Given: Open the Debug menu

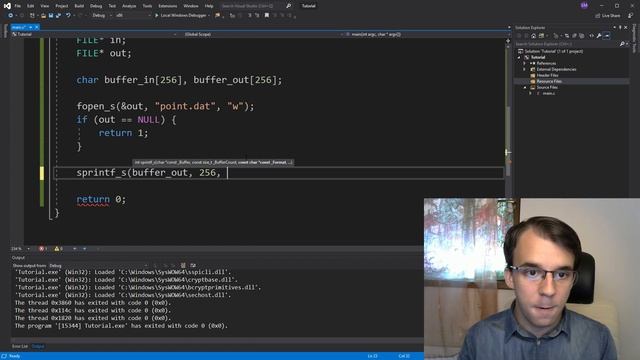Looking at the screenshot, I should coord(96,6).
